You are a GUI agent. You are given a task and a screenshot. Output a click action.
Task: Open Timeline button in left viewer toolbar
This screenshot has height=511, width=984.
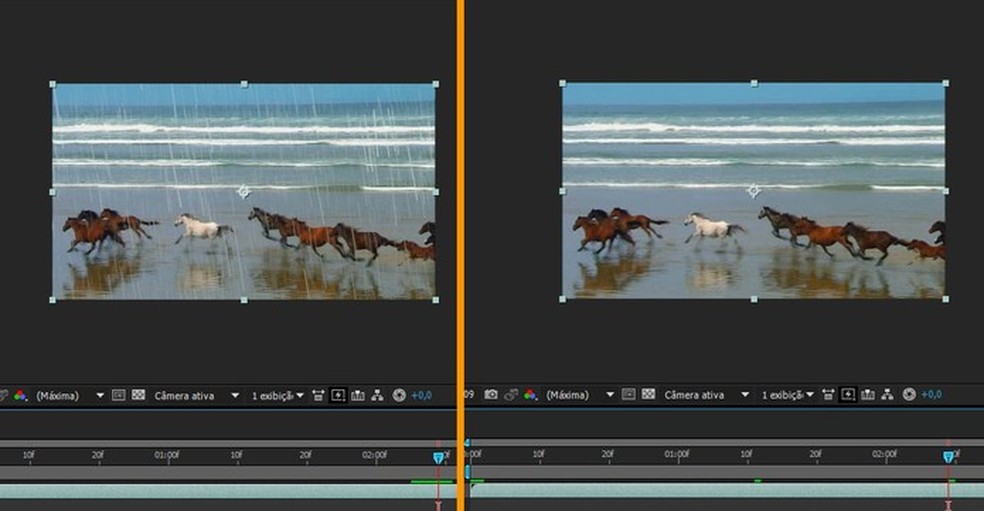point(358,395)
